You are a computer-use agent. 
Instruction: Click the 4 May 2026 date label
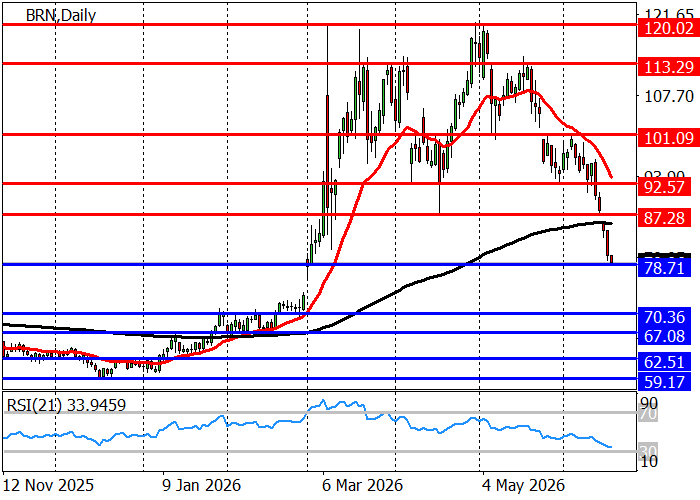tap(525, 485)
